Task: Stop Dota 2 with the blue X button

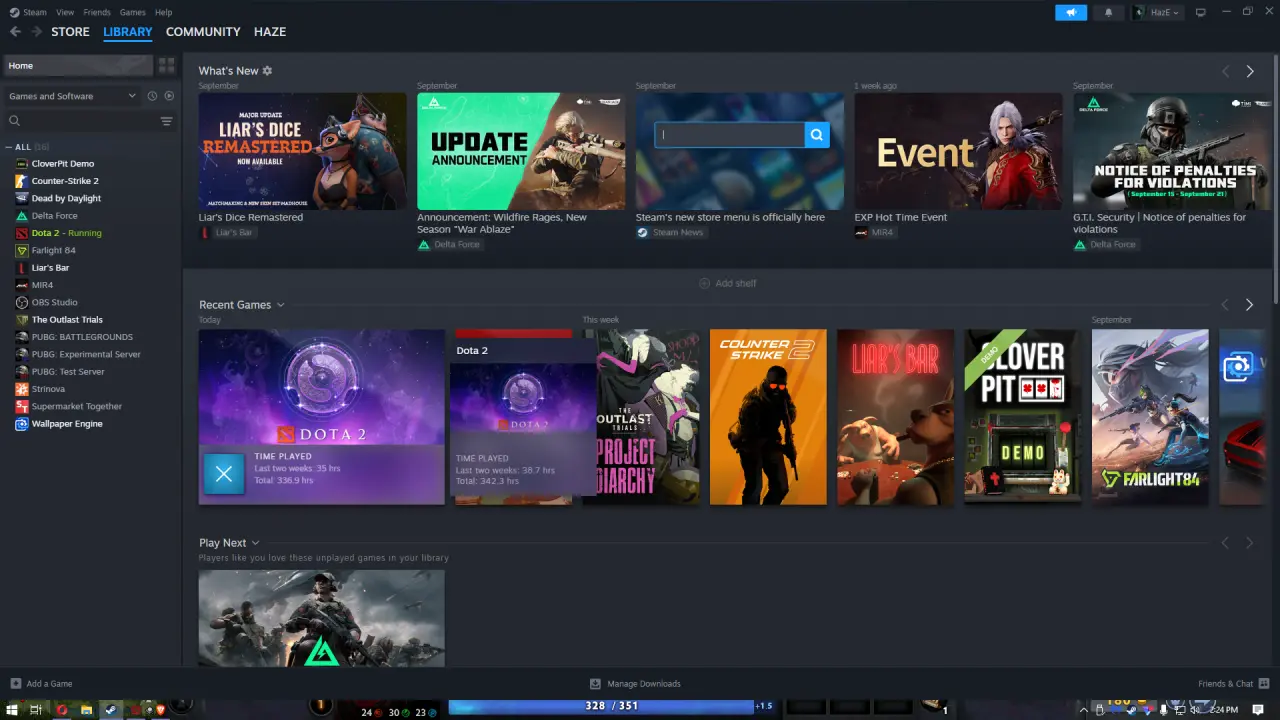Action: tap(224, 474)
